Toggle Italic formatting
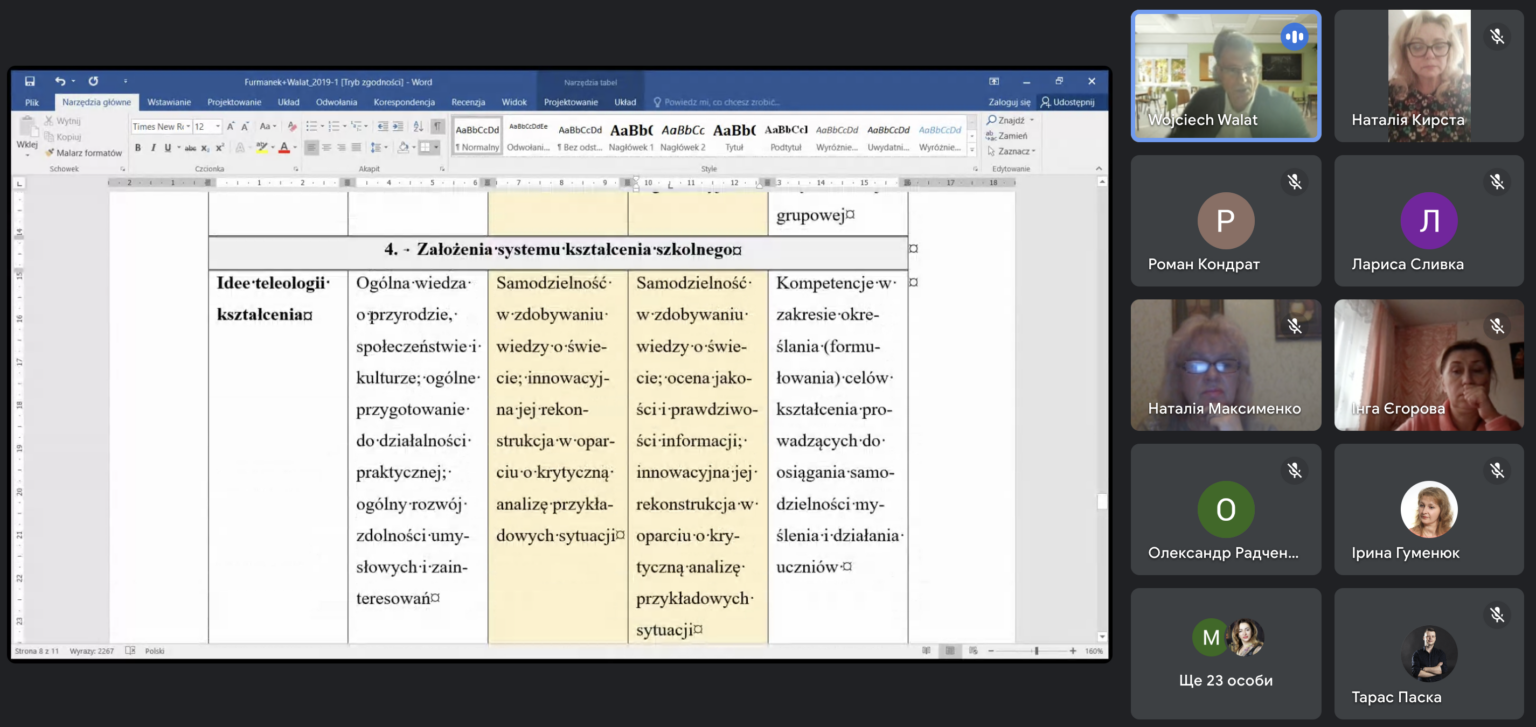This screenshot has width=1536, height=727. [152, 148]
